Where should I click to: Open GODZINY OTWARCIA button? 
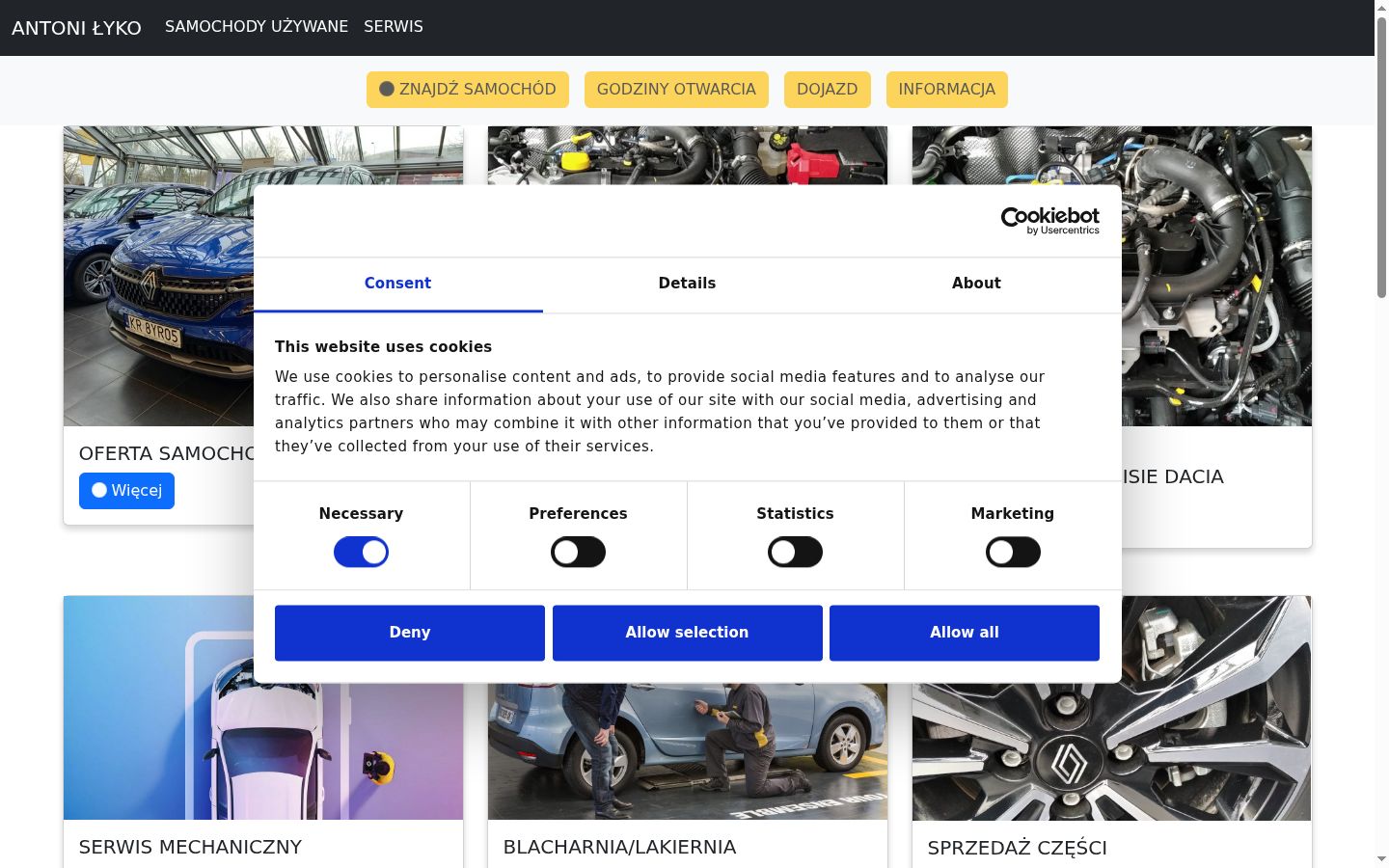pyautogui.click(x=676, y=90)
